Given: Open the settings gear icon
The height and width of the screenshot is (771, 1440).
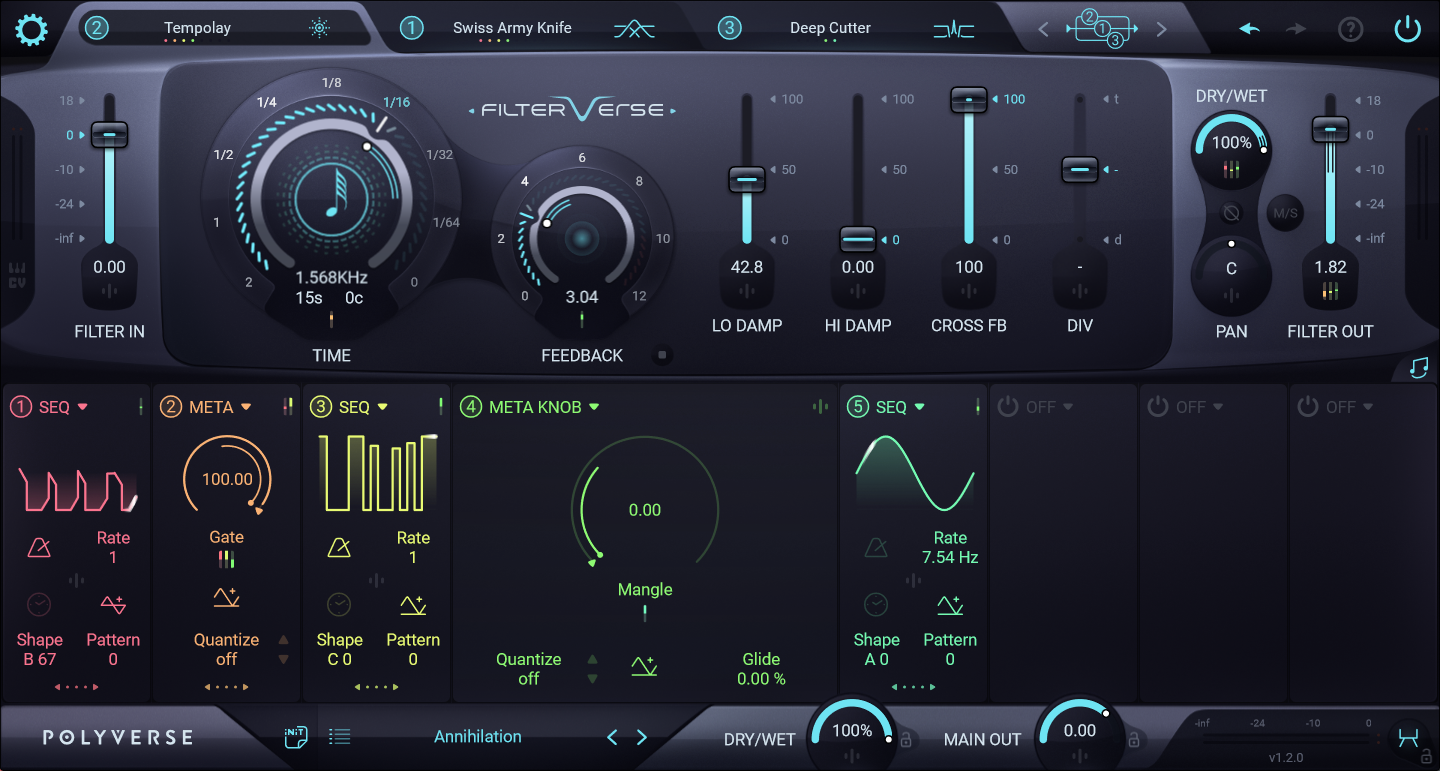Looking at the screenshot, I should point(31,29).
